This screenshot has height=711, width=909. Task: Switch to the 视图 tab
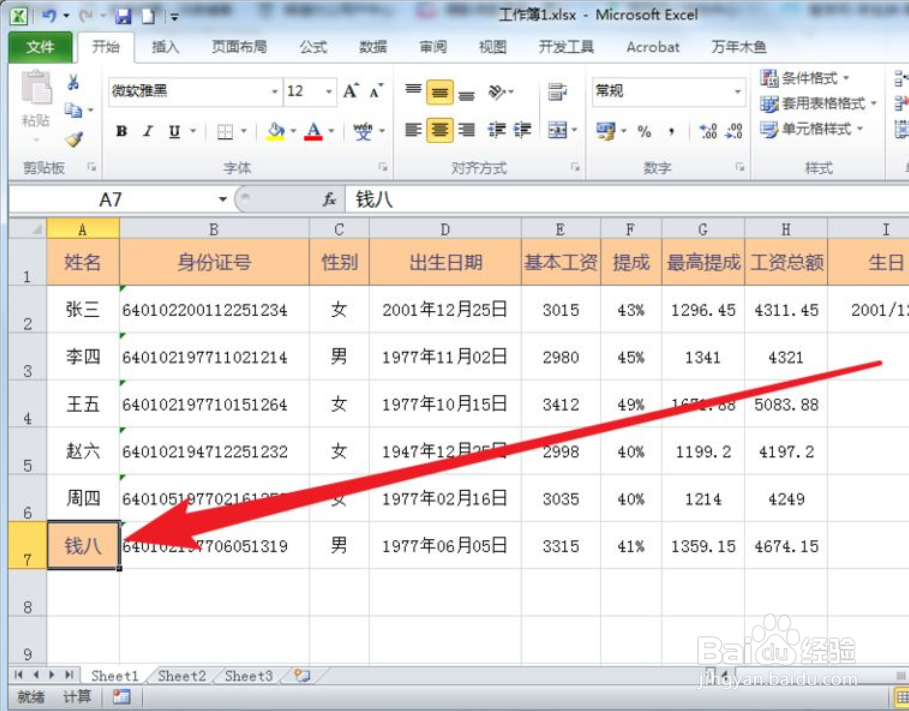click(493, 47)
